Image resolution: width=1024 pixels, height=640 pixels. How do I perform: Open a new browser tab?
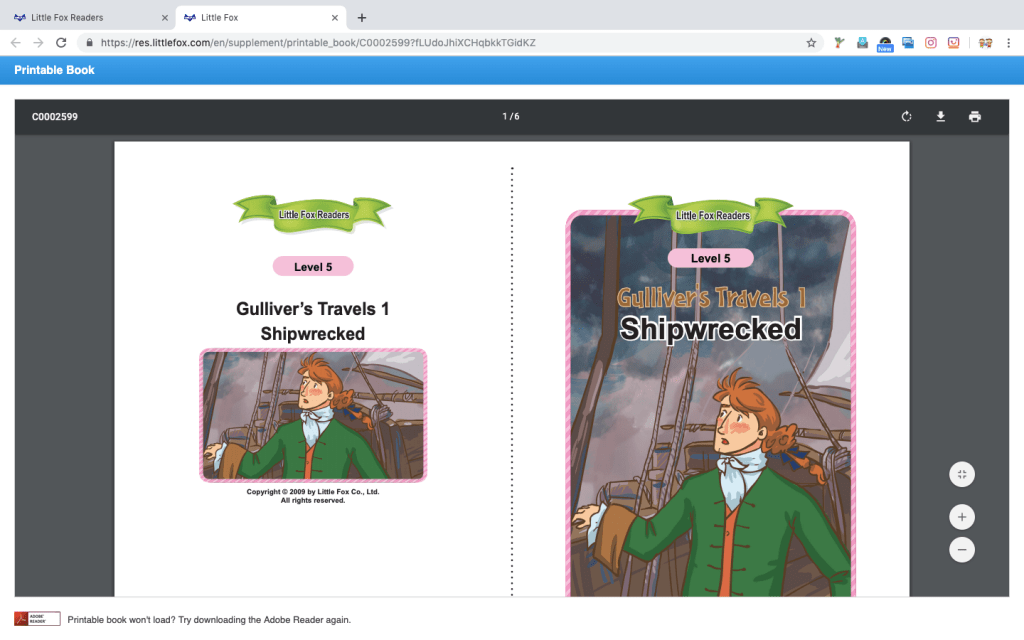[x=362, y=17]
